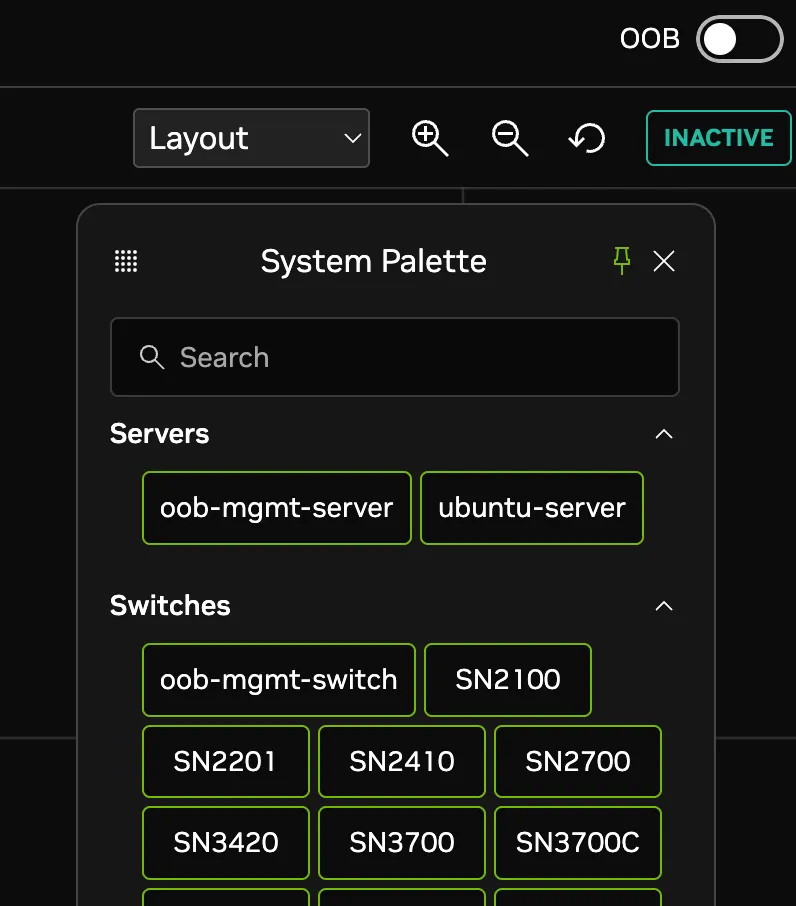Select the SN2410 switch
Viewport: 796px width, 906px height.
point(401,762)
